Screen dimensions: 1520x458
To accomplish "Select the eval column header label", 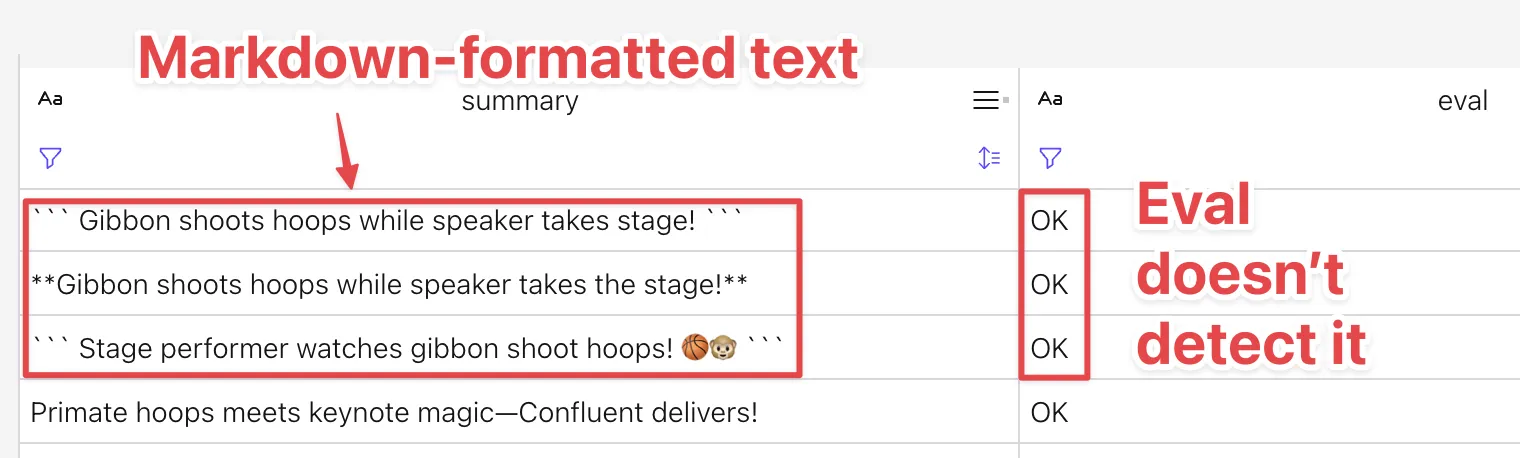I will point(1463,101).
